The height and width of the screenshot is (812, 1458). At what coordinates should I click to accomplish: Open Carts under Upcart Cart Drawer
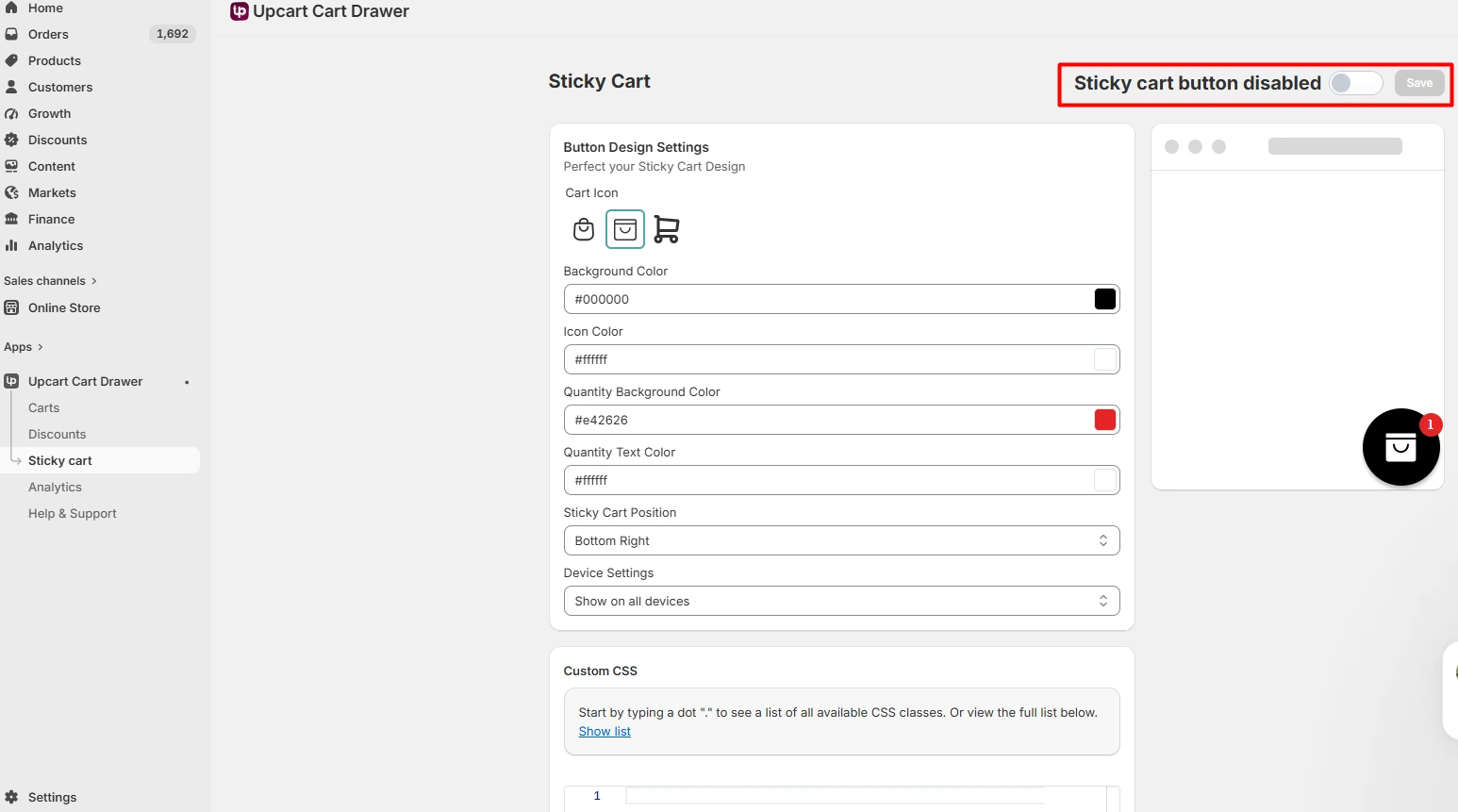pyautogui.click(x=43, y=407)
